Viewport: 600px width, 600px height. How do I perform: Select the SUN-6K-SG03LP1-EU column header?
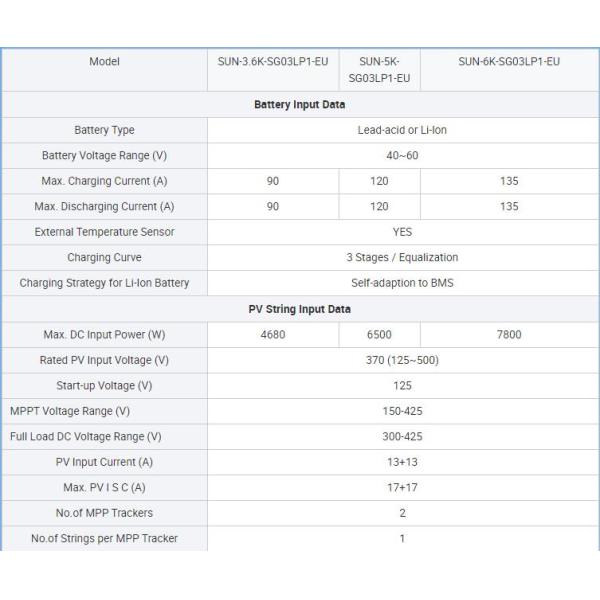click(508, 62)
